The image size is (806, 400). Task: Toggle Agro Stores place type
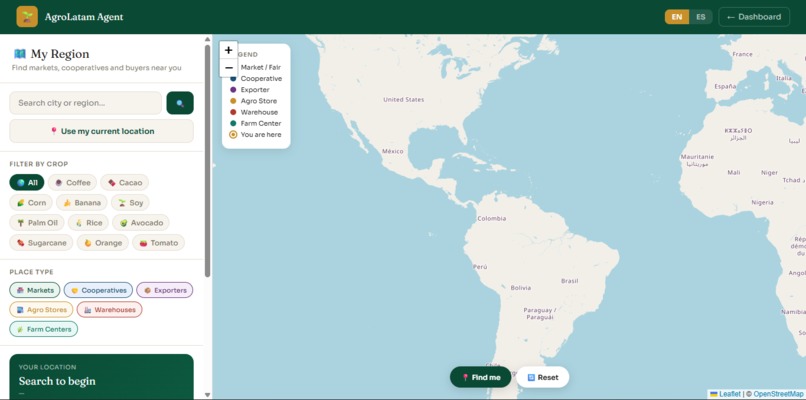point(41,310)
